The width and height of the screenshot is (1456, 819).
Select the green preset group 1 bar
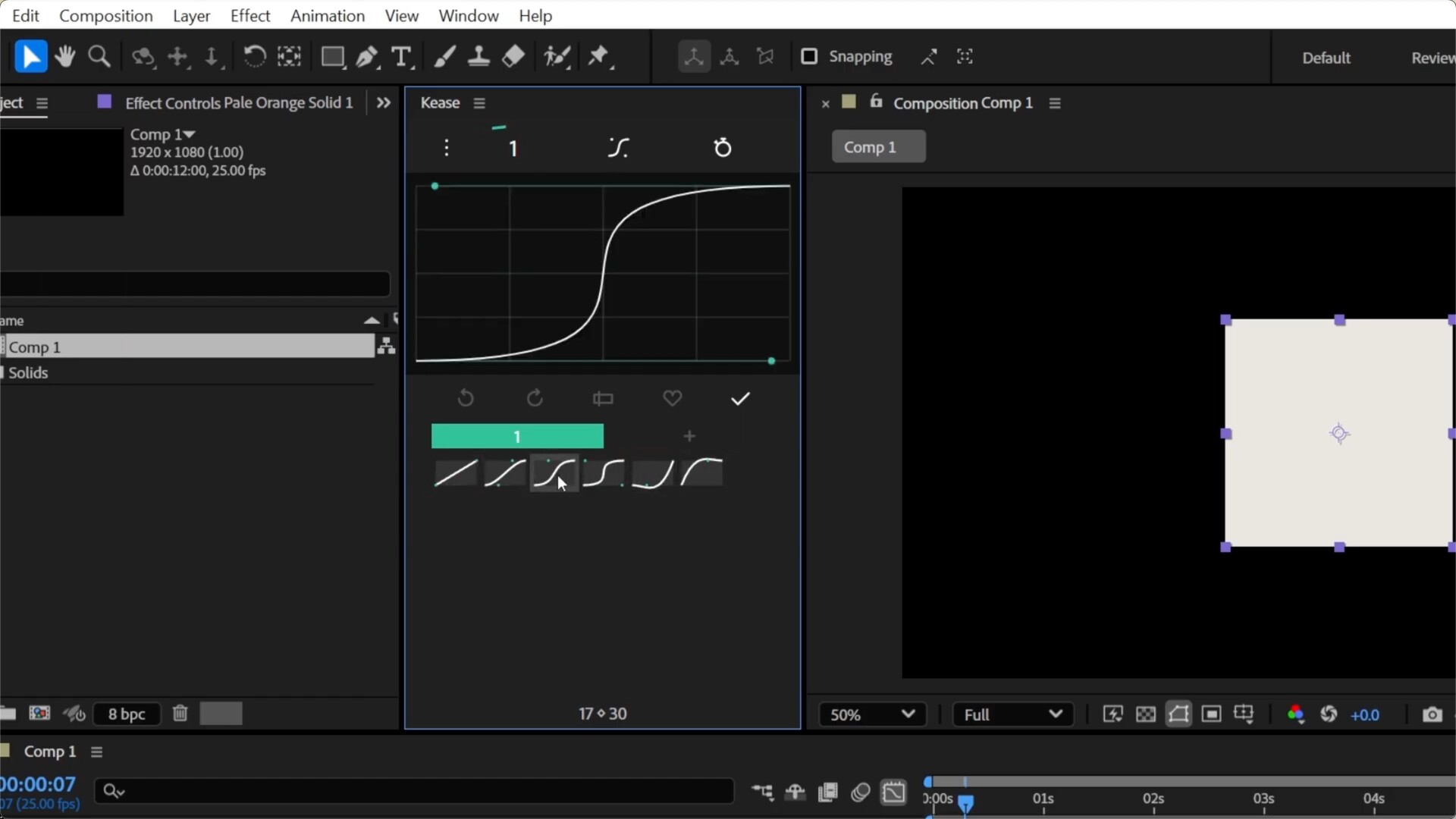[517, 436]
